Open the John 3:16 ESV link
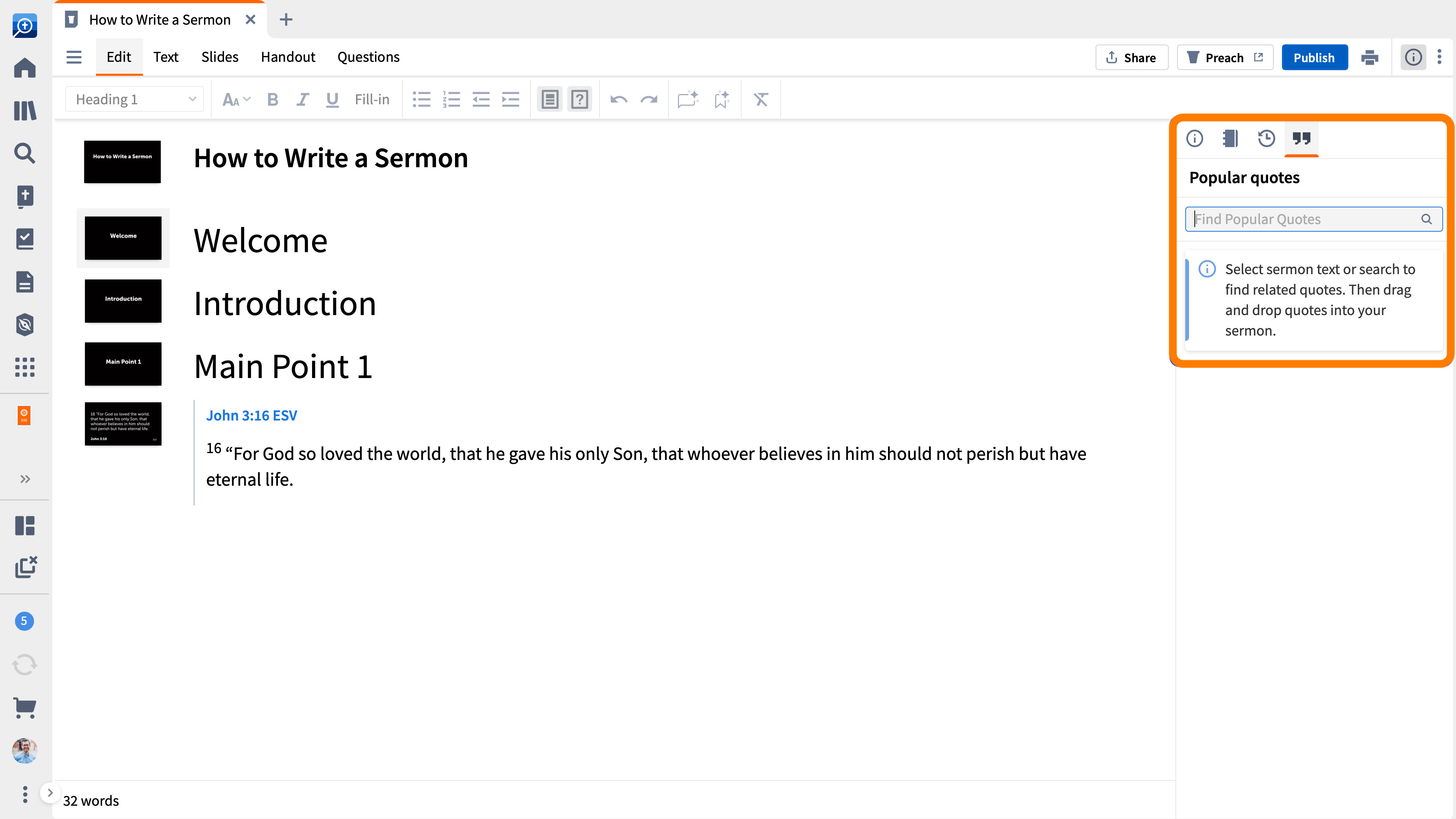The height and width of the screenshot is (819, 1456). coord(251,416)
